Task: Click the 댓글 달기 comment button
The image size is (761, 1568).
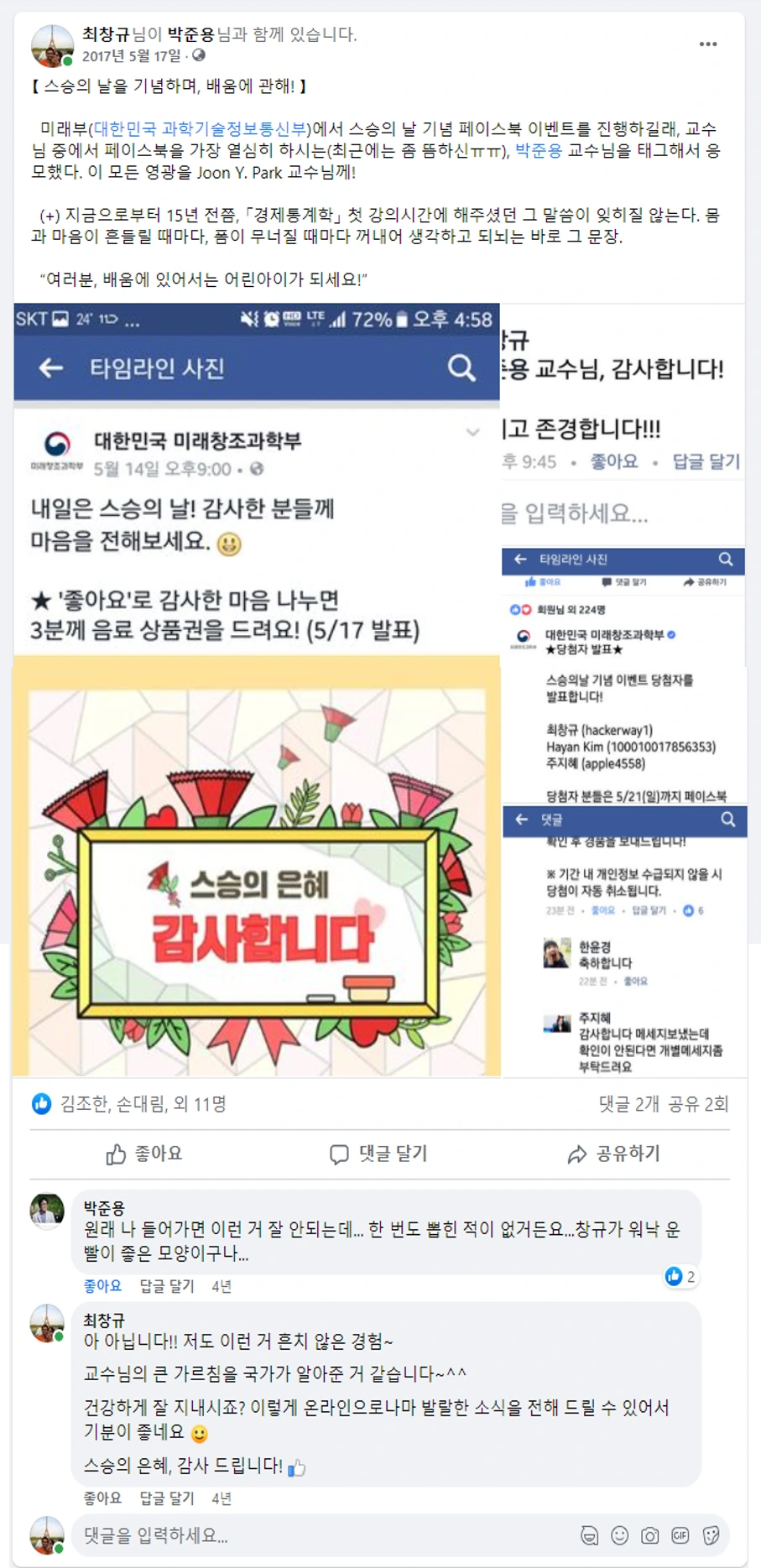Action: pos(378,1154)
